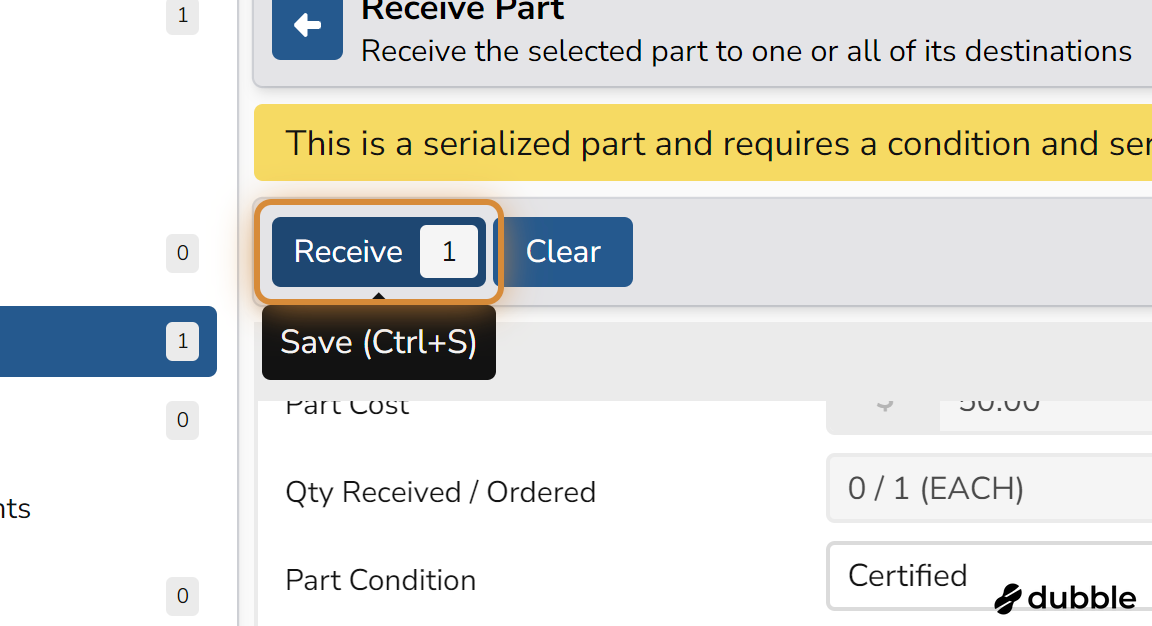
Task: Click the lowest 0 badge in the sidebar
Action: [182, 596]
